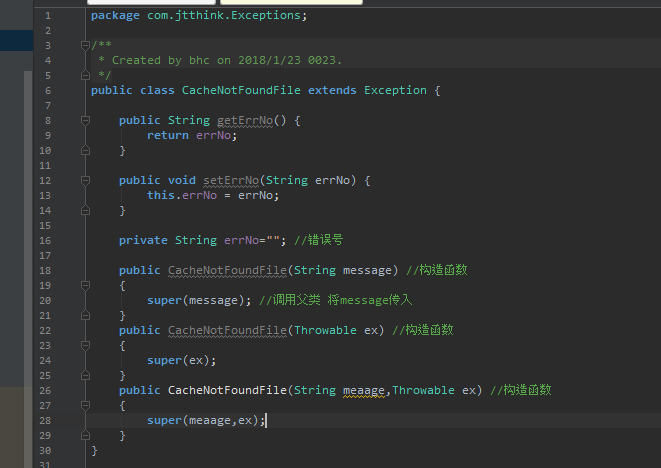The height and width of the screenshot is (468, 661).
Task: Collapse the getErrNo method fold marker
Action: (85, 121)
